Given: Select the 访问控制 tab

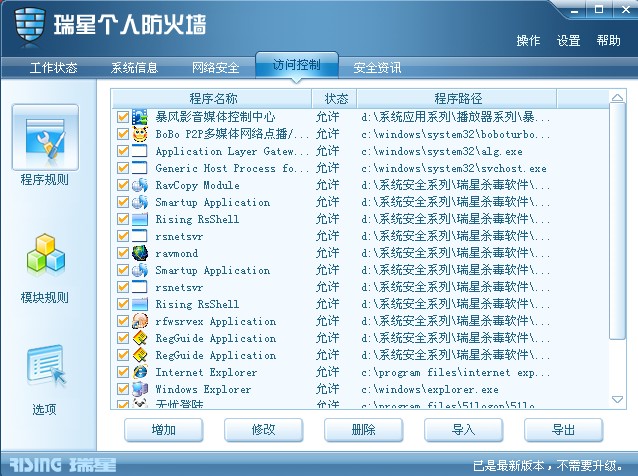Looking at the screenshot, I should (x=297, y=65).
